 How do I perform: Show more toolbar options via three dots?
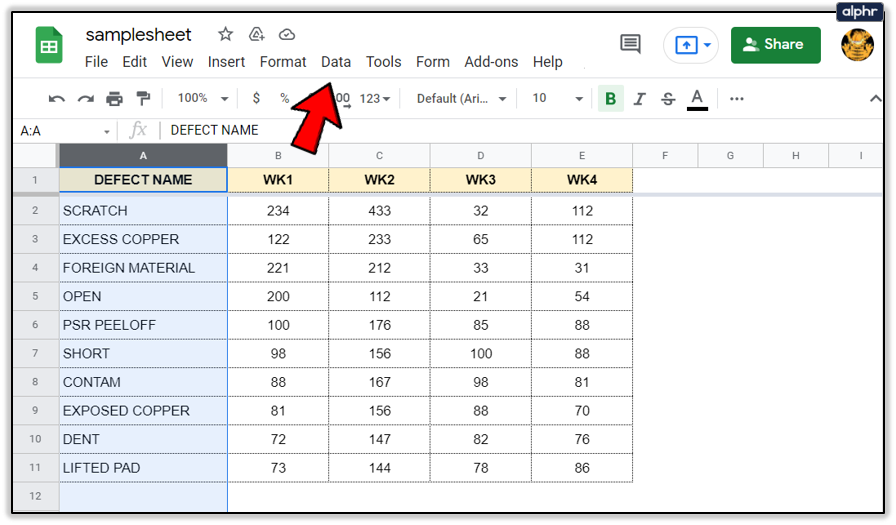[x=737, y=98]
